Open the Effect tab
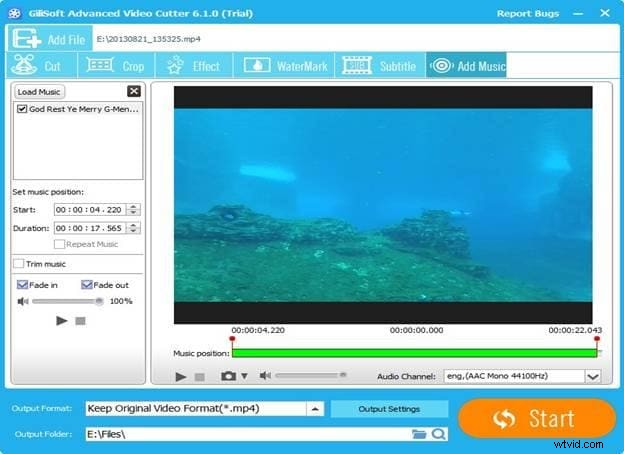The height and width of the screenshot is (454, 624). click(194, 65)
